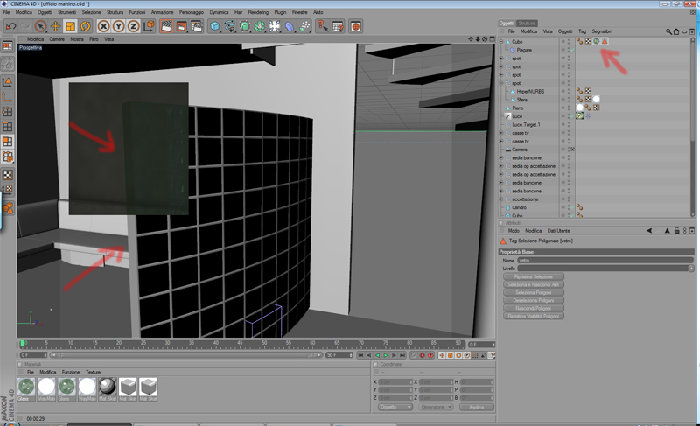Select the Move tool in top toolbar
Image resolution: width=700 pixels, height=426 pixels.
coord(55,26)
